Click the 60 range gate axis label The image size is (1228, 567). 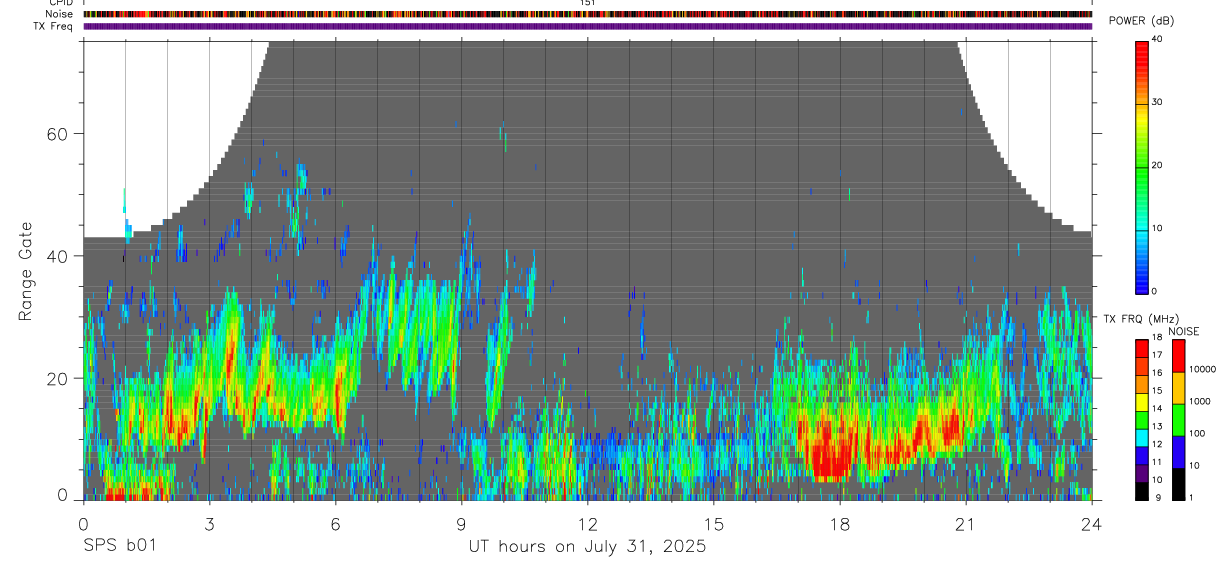[x=54, y=134]
